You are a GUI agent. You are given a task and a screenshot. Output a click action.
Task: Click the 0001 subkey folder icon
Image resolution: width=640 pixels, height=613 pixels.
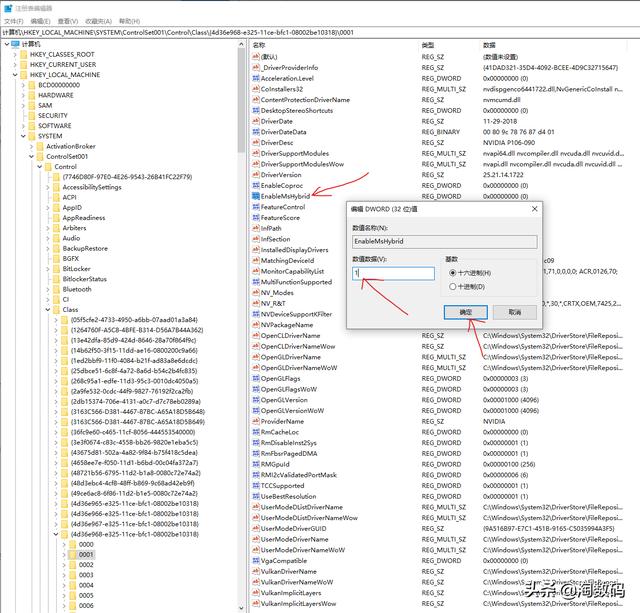(x=73, y=554)
